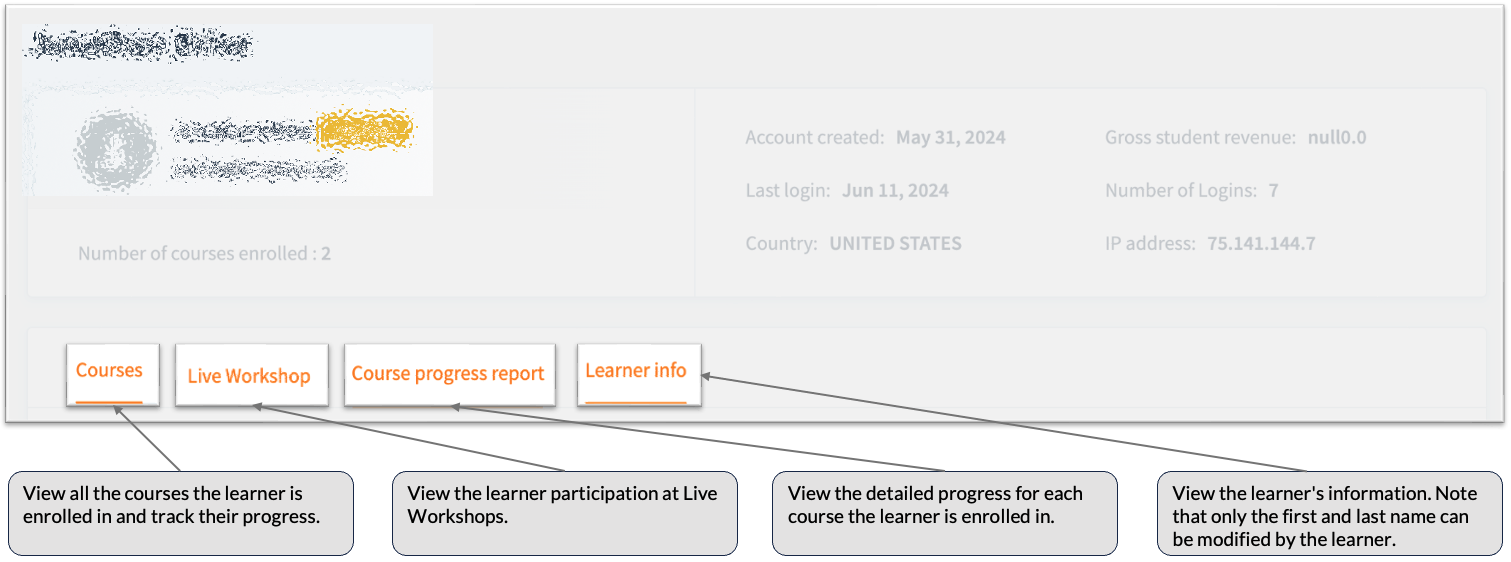Click the Number of courses enrolled count
The image size is (1511, 562).
coord(326,254)
